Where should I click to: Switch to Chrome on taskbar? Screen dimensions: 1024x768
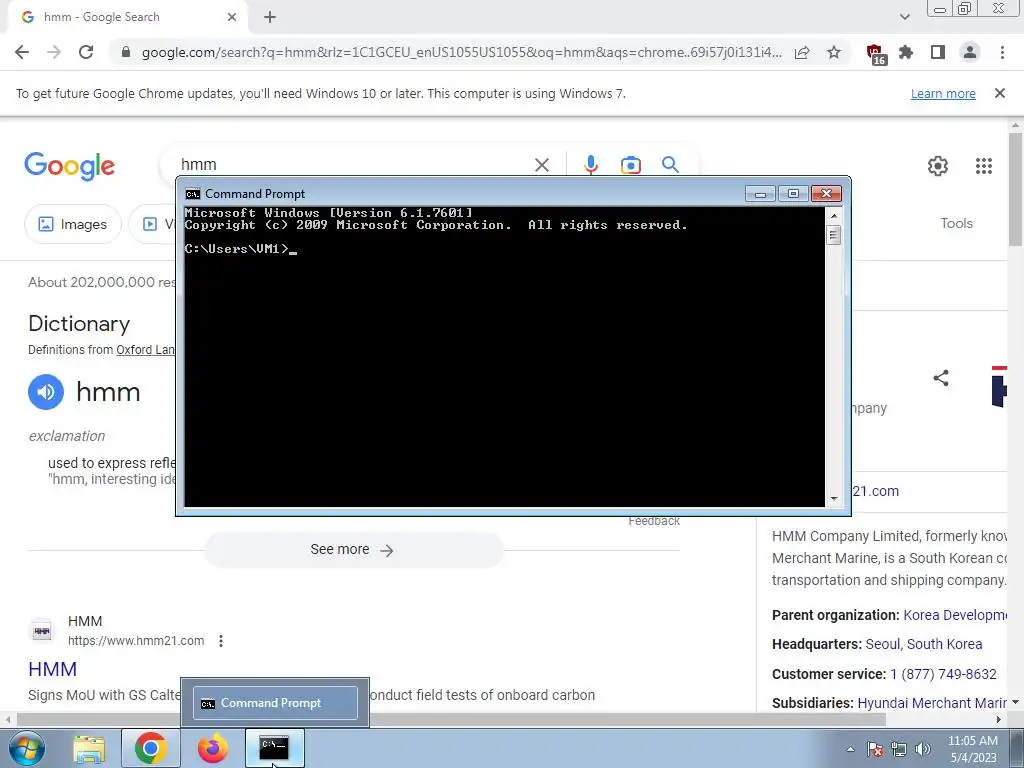click(x=150, y=748)
